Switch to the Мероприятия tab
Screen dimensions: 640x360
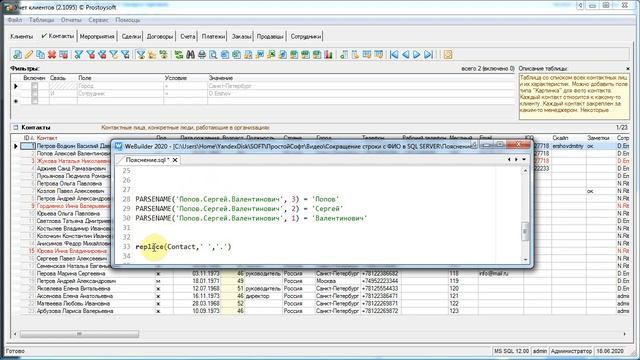(x=97, y=36)
